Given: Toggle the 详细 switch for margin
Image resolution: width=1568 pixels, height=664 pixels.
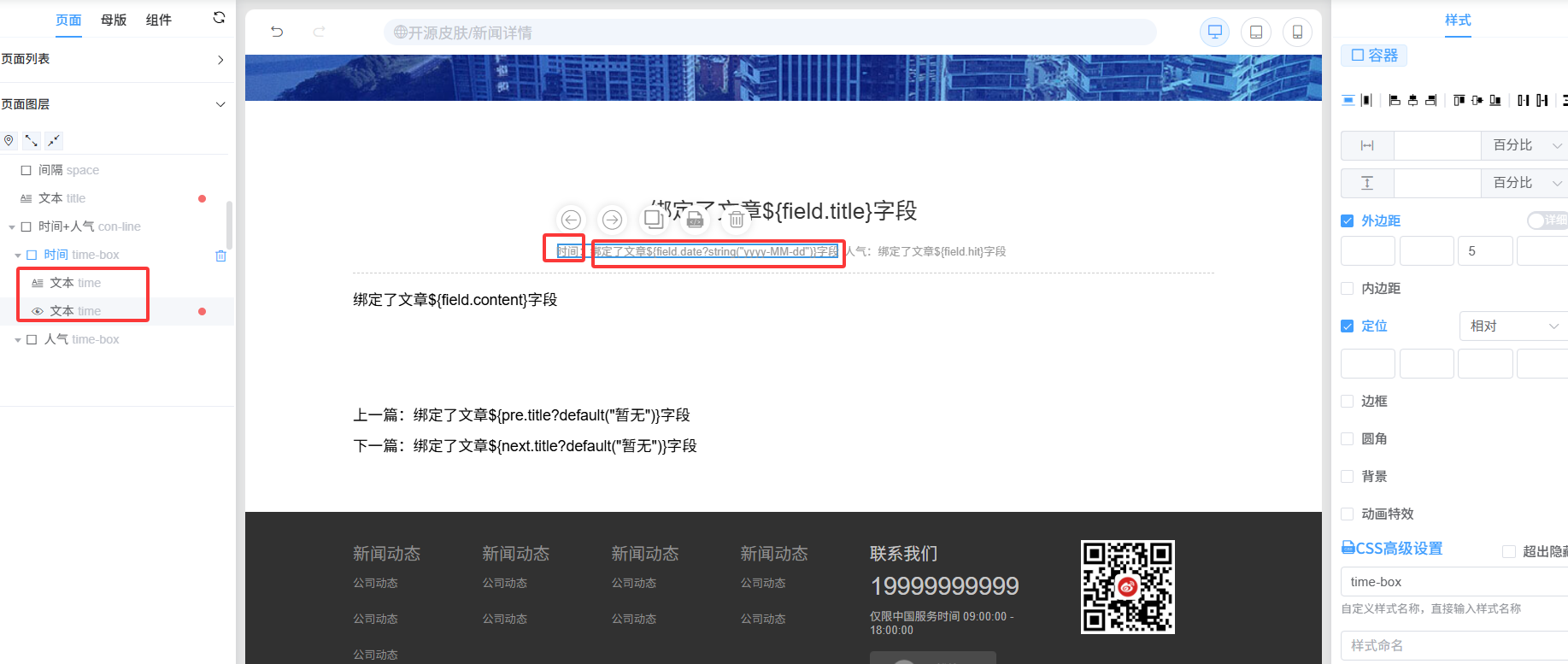Looking at the screenshot, I should pyautogui.click(x=1547, y=220).
